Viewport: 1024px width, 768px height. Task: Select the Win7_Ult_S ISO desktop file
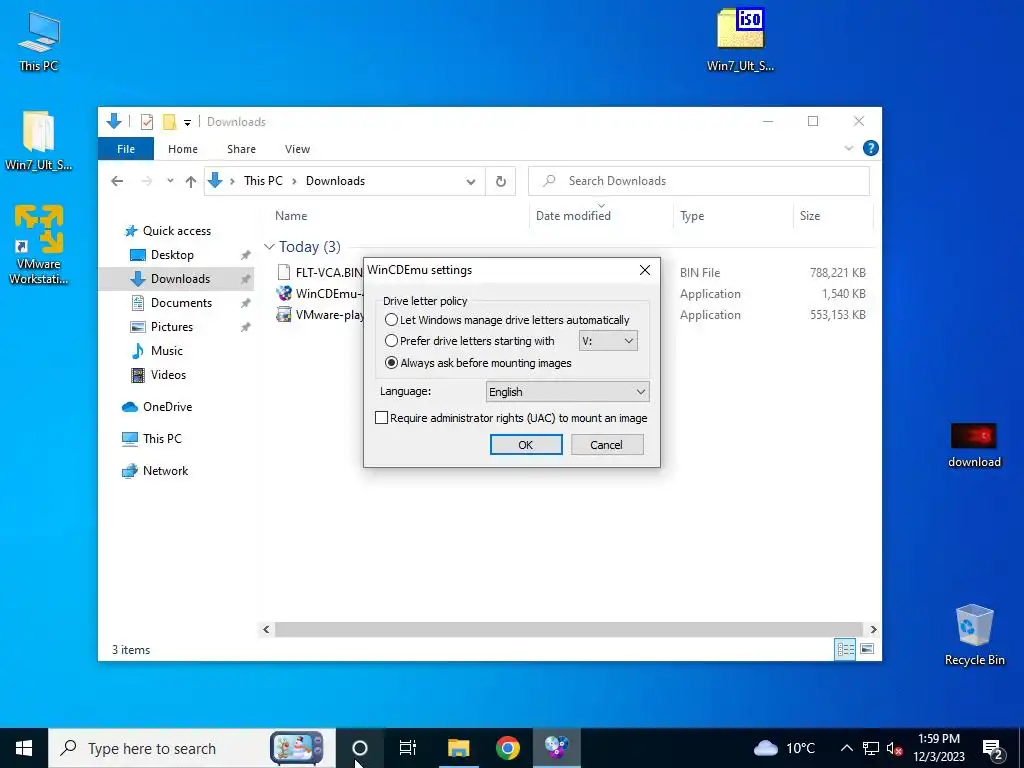[740, 39]
